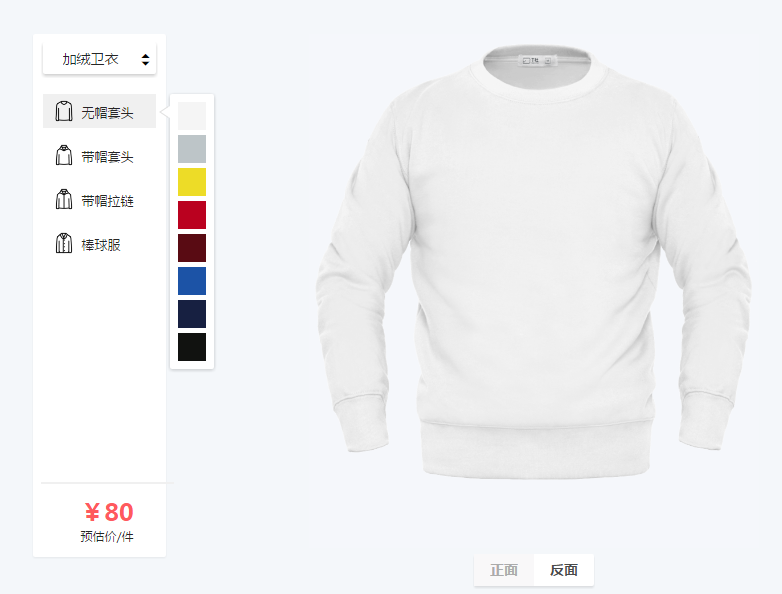
Task: Choose the white color swatch
Action: (192, 116)
